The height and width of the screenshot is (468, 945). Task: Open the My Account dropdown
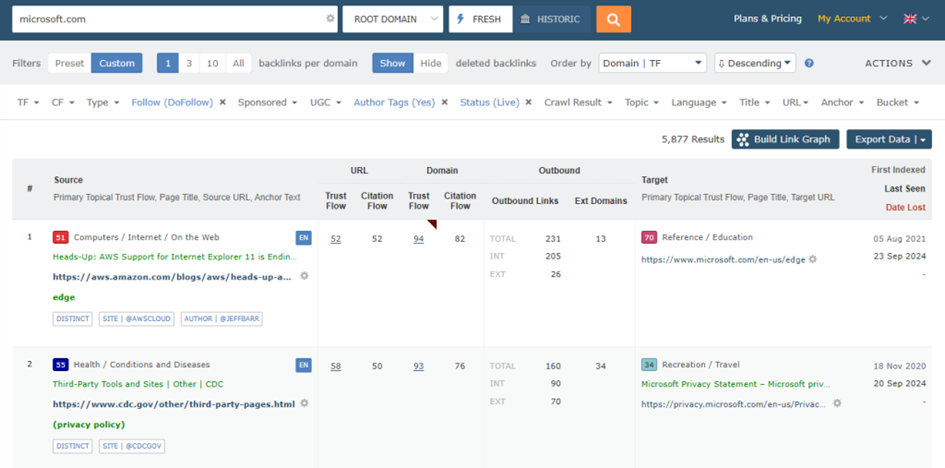852,19
